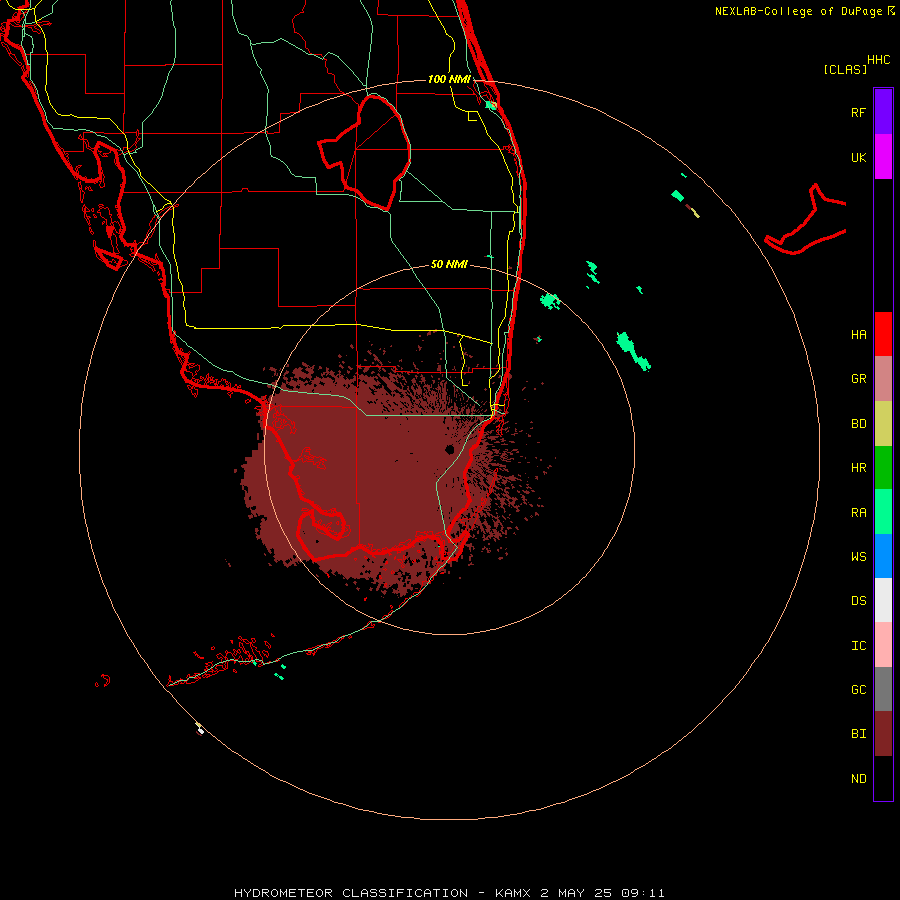Click the RF purple legend swatch
This screenshot has height=900, width=900.
click(x=883, y=112)
